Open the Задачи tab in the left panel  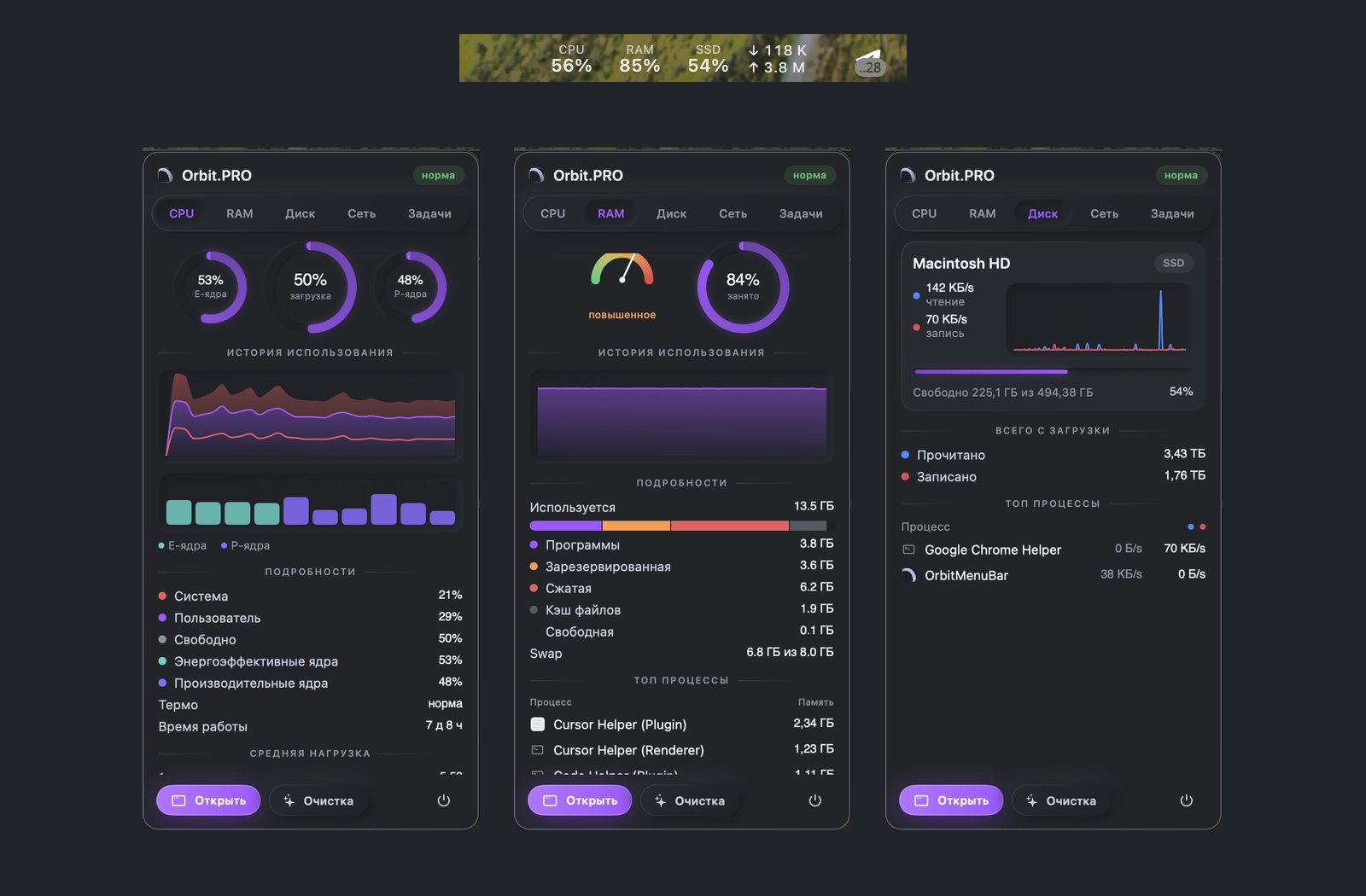tap(429, 213)
